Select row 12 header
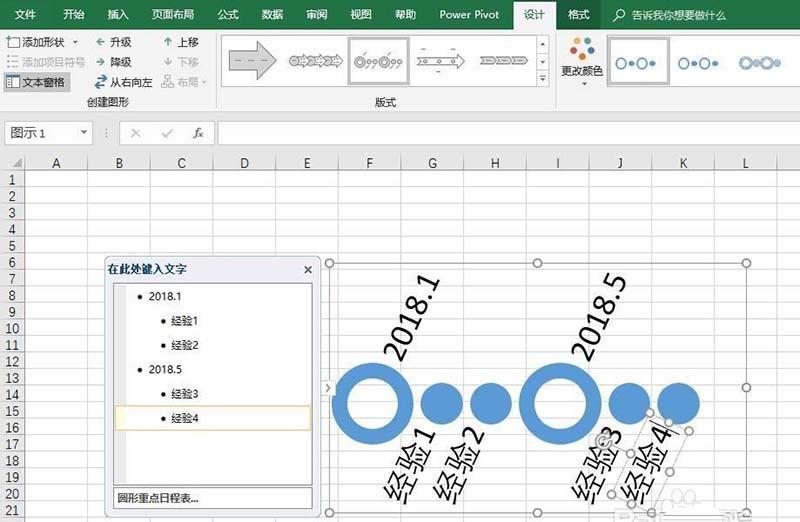The width and height of the screenshot is (800, 522). coord(12,361)
